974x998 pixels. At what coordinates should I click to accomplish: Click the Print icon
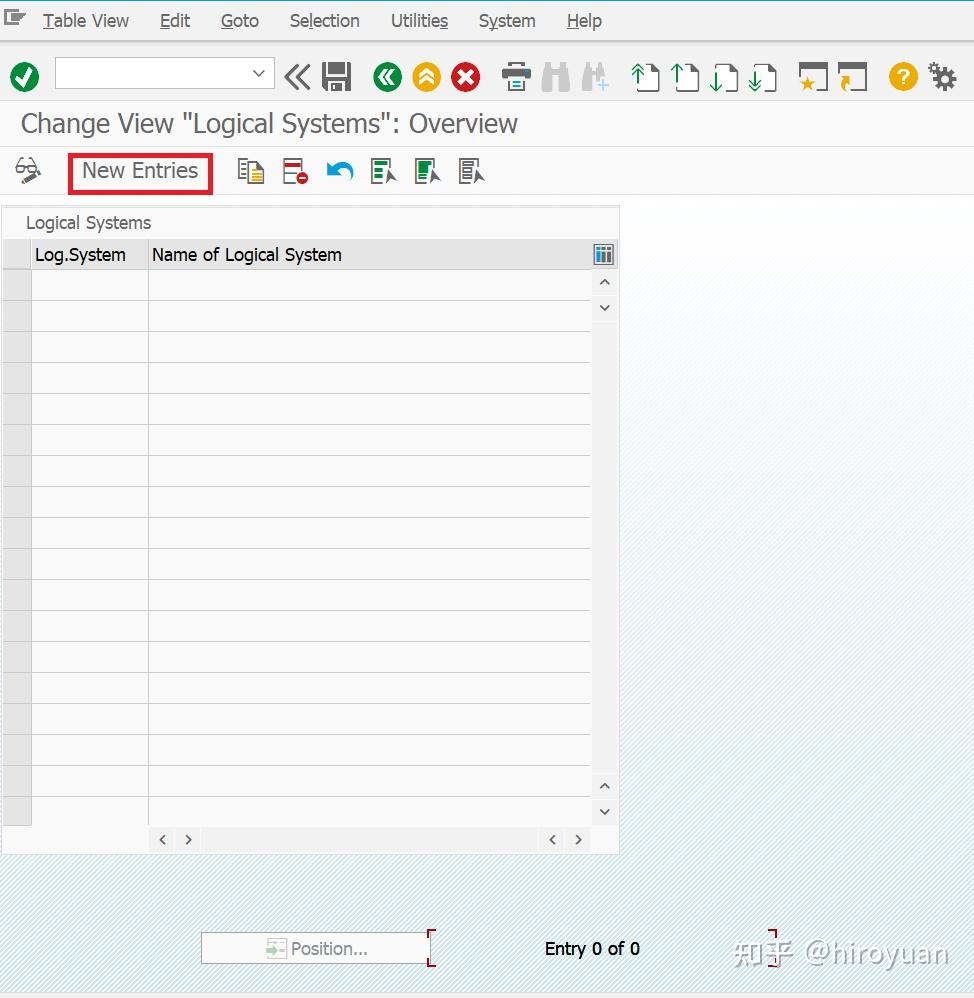[x=516, y=77]
